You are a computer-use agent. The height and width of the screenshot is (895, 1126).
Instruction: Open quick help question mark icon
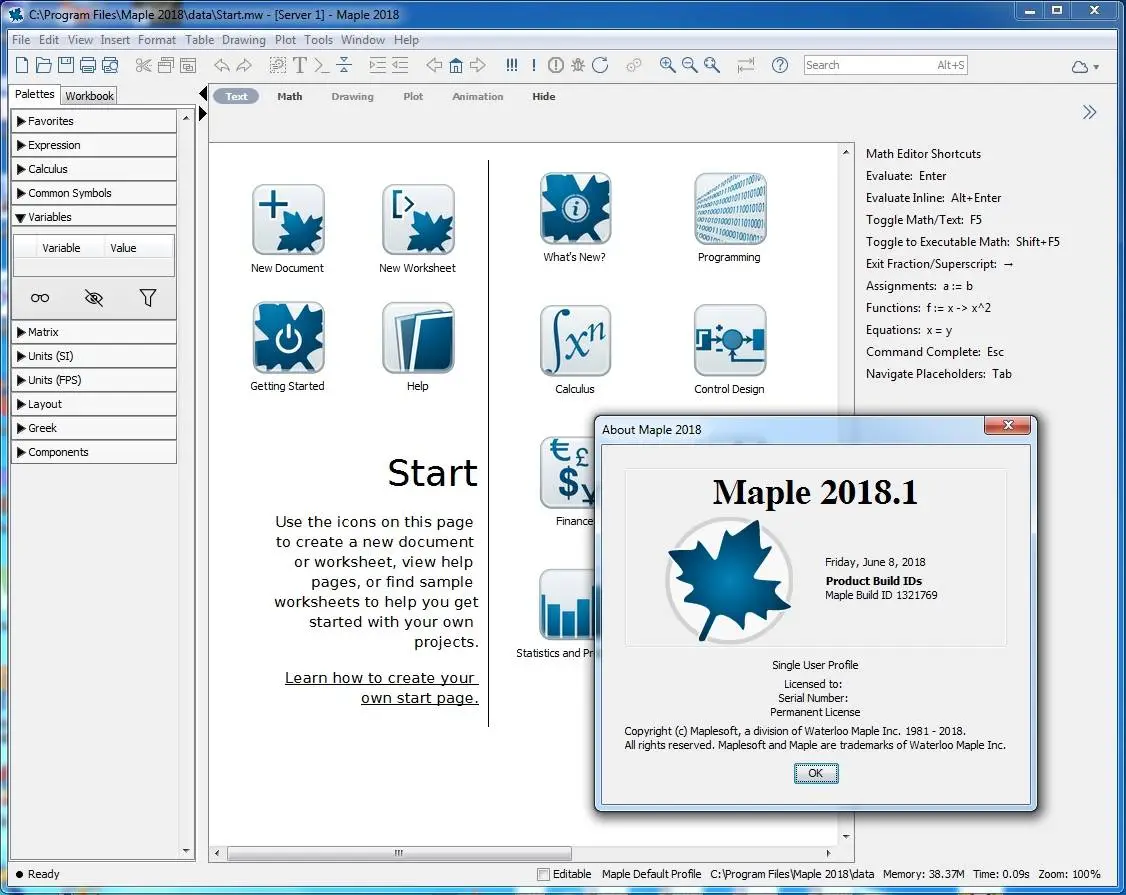(x=780, y=65)
